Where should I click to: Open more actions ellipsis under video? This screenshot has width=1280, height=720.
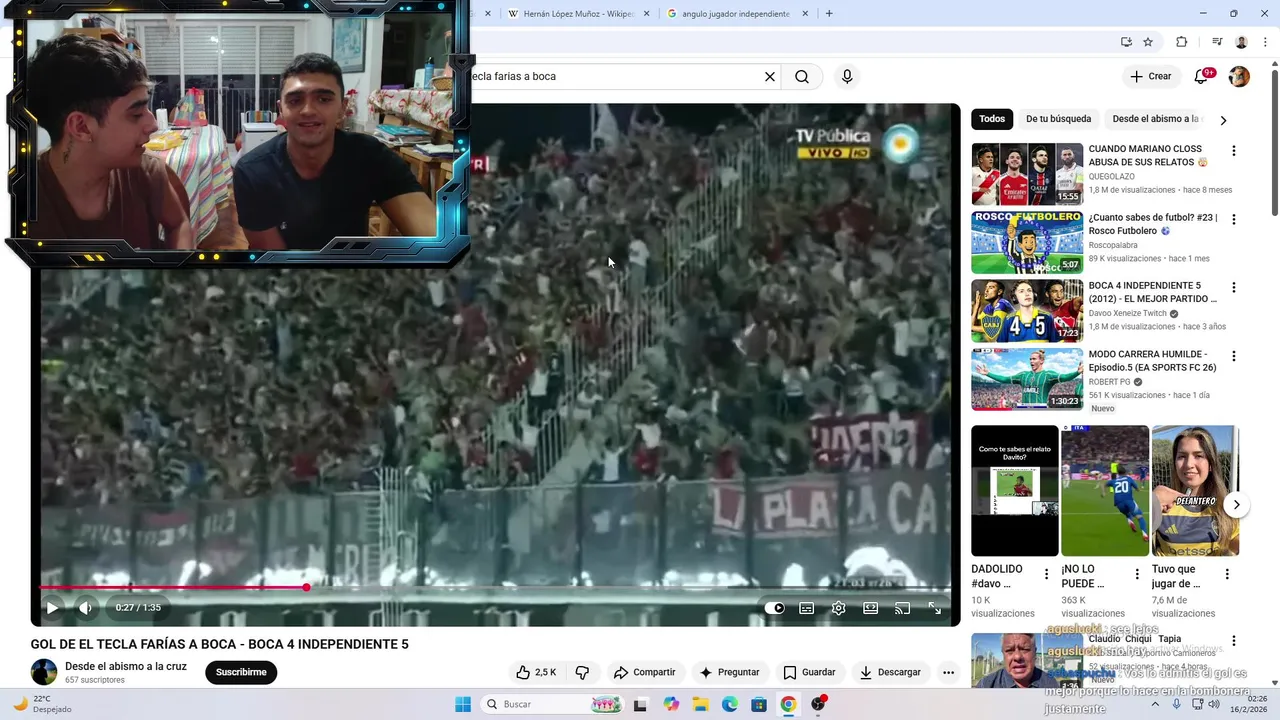coord(948,672)
